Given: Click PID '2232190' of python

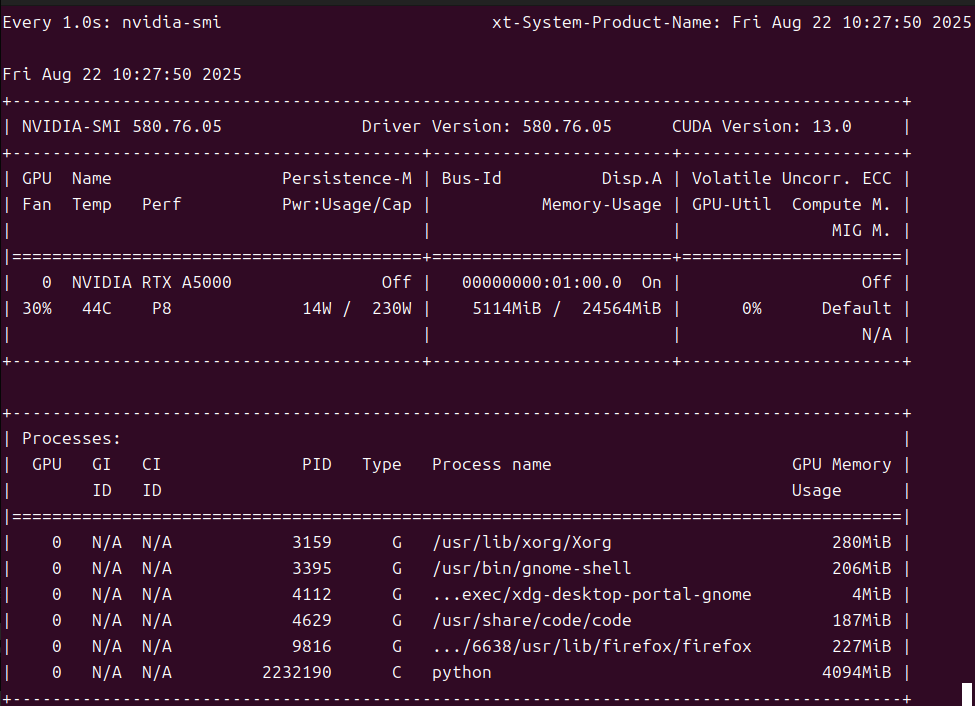Looking at the screenshot, I should pos(297,673).
